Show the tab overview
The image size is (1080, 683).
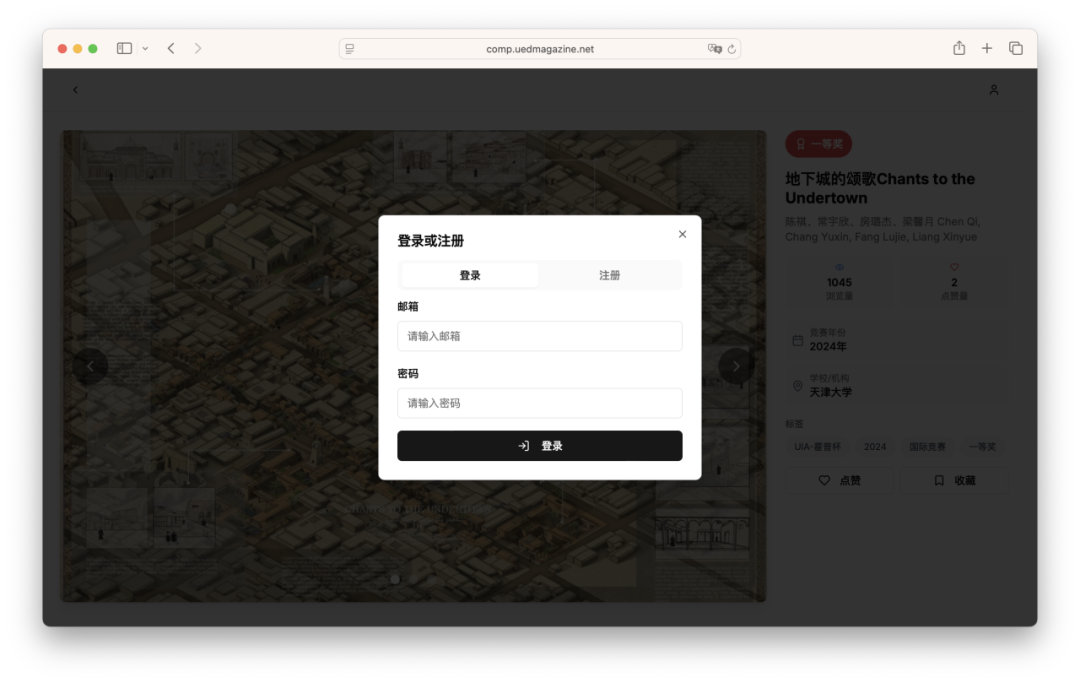[1016, 48]
